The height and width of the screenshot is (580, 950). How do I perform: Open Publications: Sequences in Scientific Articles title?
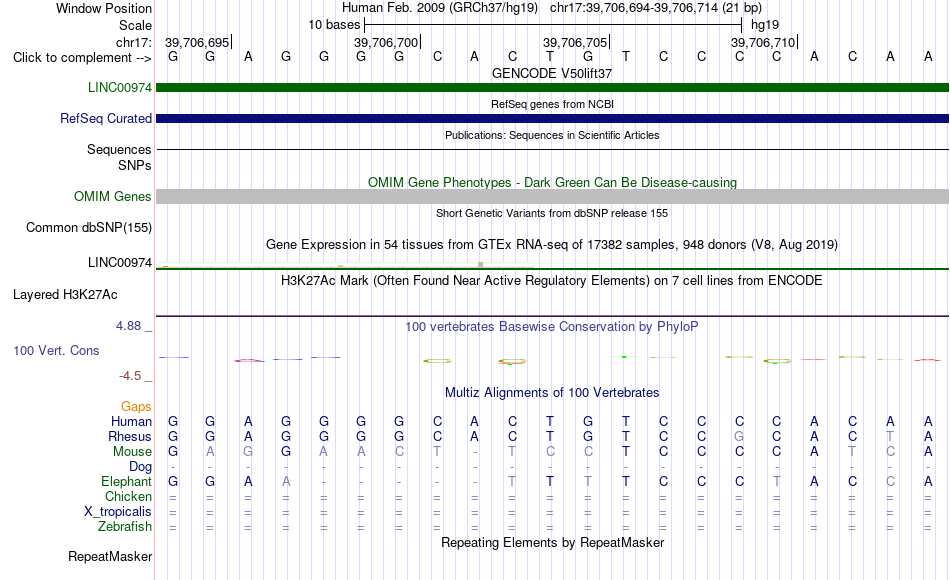552,135
